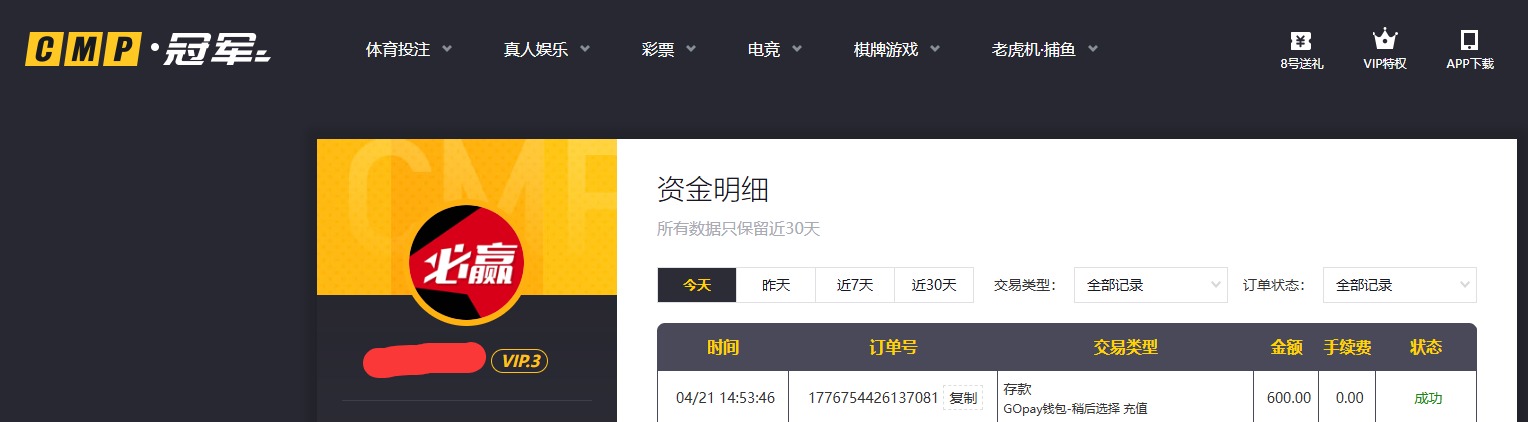Expand the arrow beside 电竞
Image resolution: width=1528 pixels, height=422 pixels.
click(796, 49)
